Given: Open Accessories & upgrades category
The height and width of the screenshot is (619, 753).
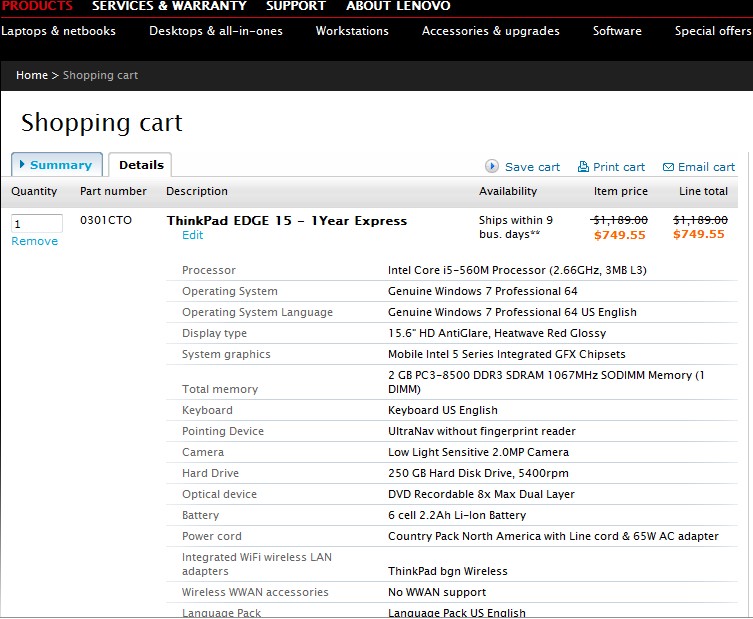Looking at the screenshot, I should pos(490,31).
